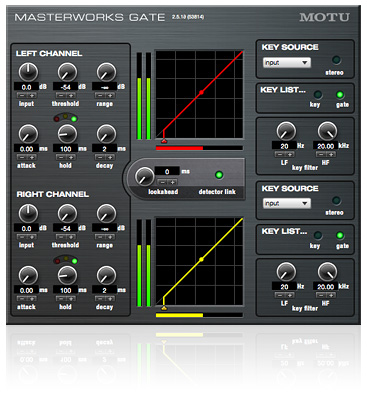The image size is (367, 393).
Task: Click the right channel decay knob
Action: tap(106, 275)
